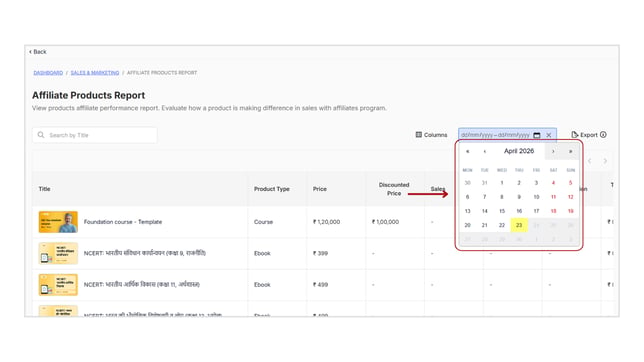
Task: Click 'Ebook' in the ₹ 499 row
Action: tap(262, 284)
